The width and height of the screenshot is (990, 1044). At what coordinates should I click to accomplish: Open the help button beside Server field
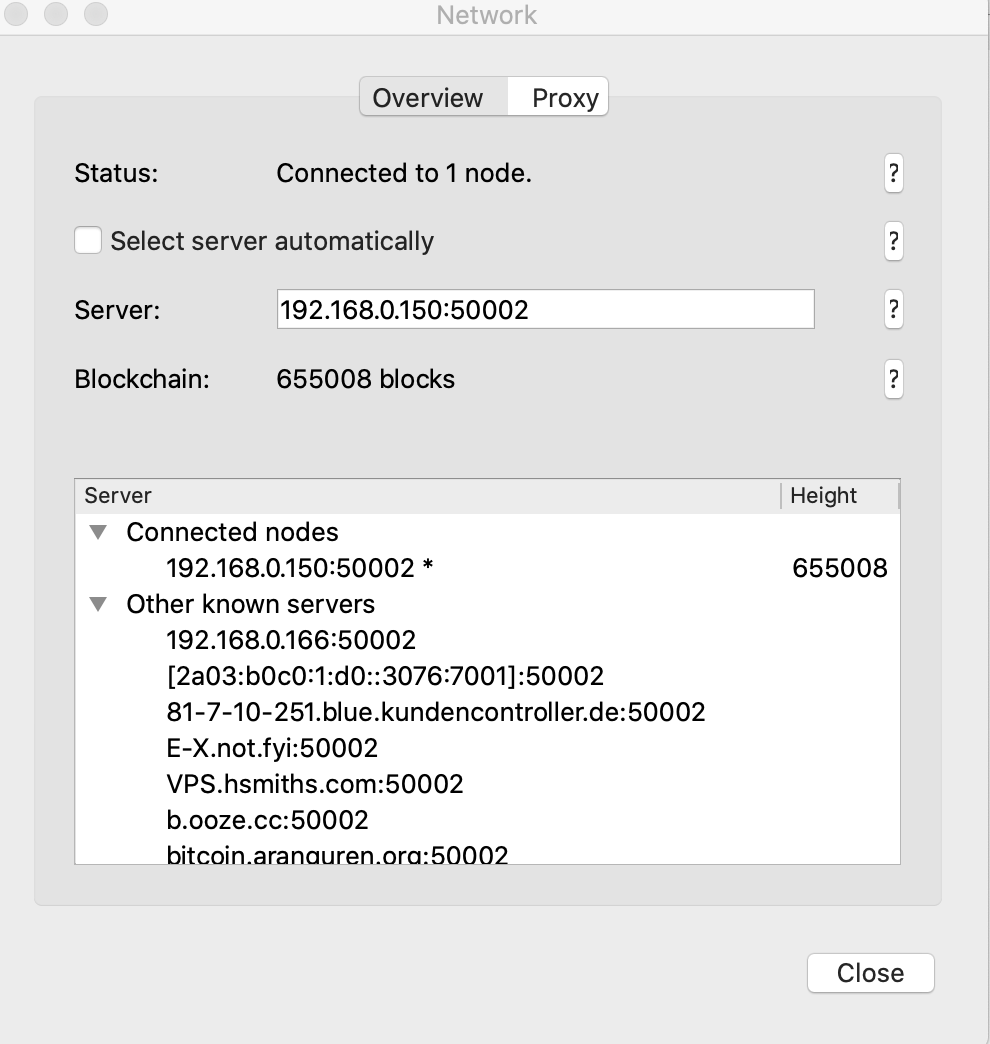(x=893, y=309)
